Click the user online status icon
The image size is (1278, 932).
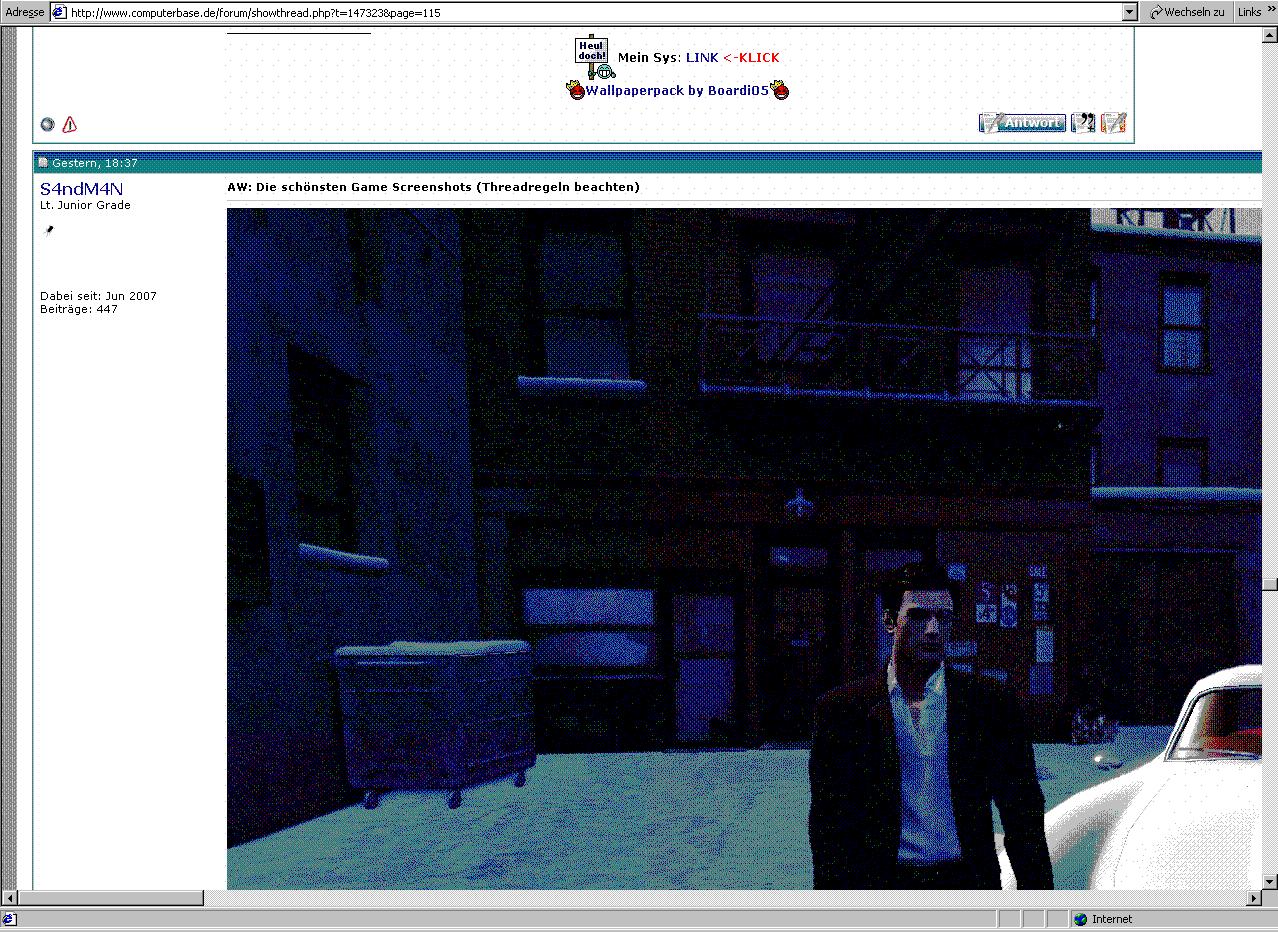click(47, 124)
